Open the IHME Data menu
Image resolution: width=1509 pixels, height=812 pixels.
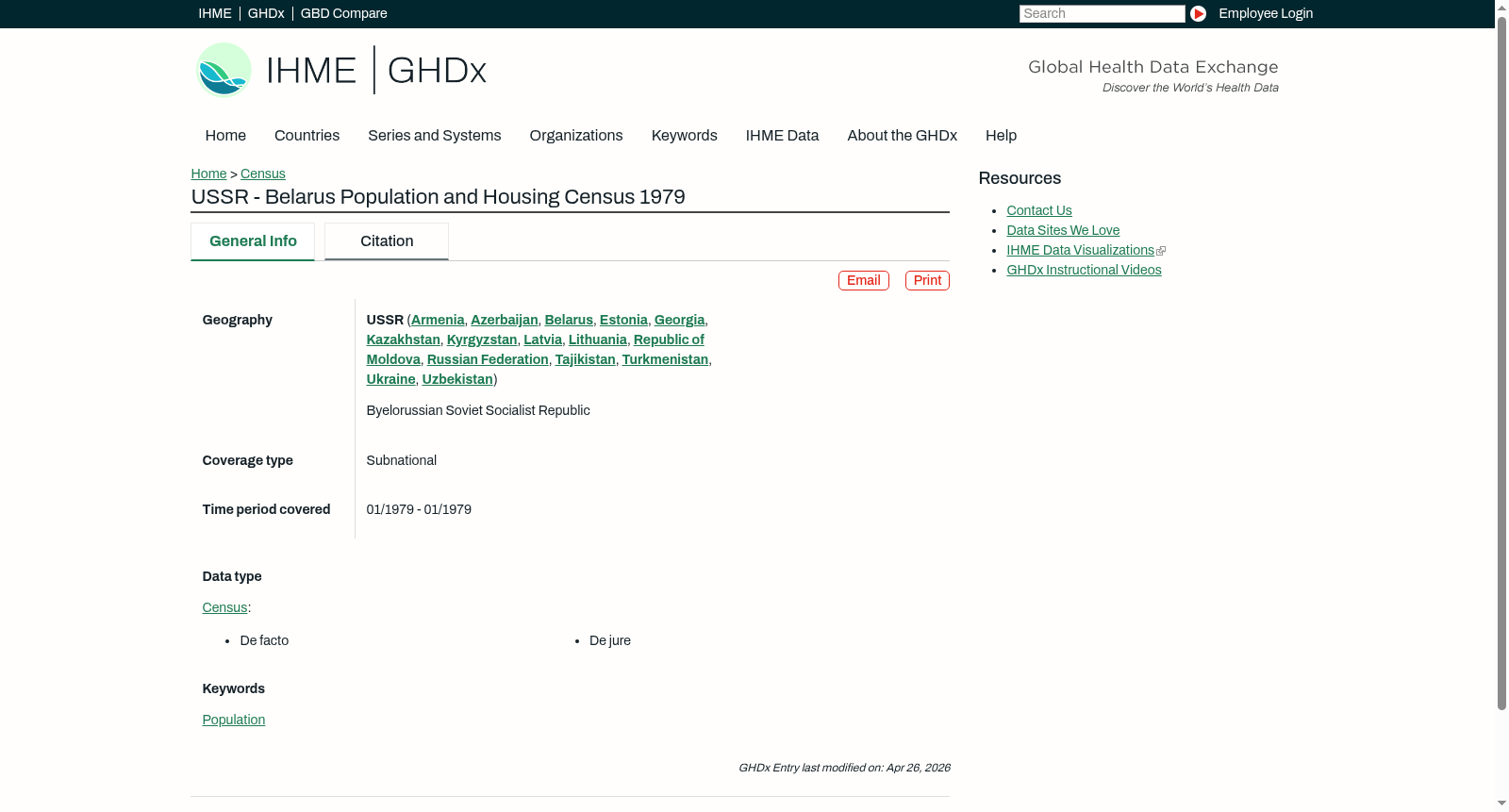coord(782,136)
